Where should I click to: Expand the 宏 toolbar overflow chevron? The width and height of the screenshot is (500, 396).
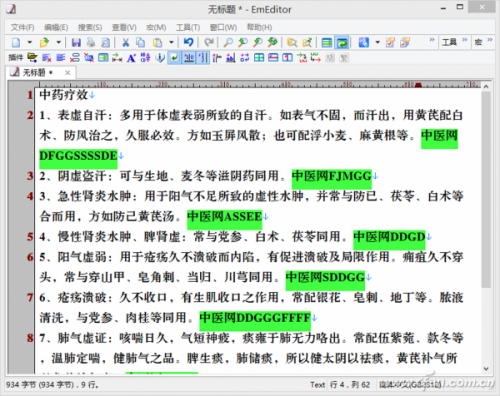pyautogui.click(x=490, y=40)
